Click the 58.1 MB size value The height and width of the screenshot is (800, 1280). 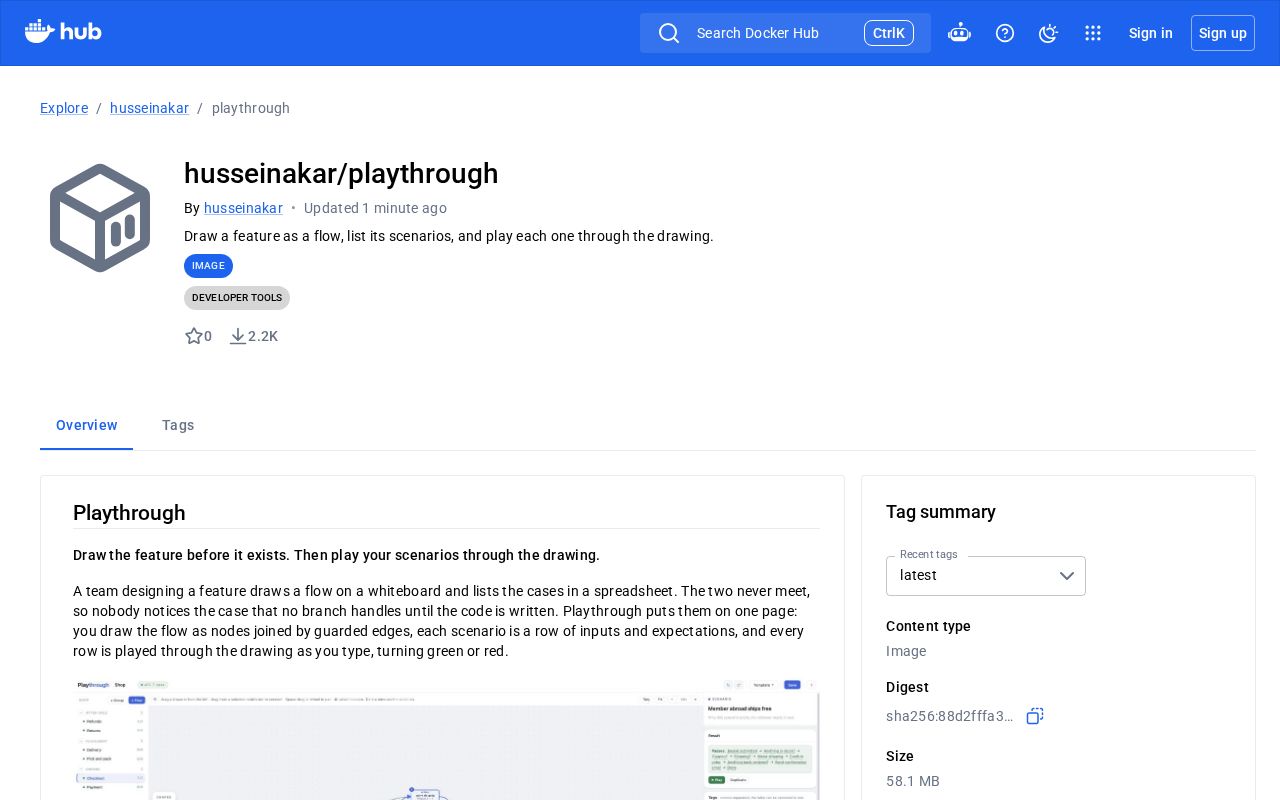tap(913, 781)
